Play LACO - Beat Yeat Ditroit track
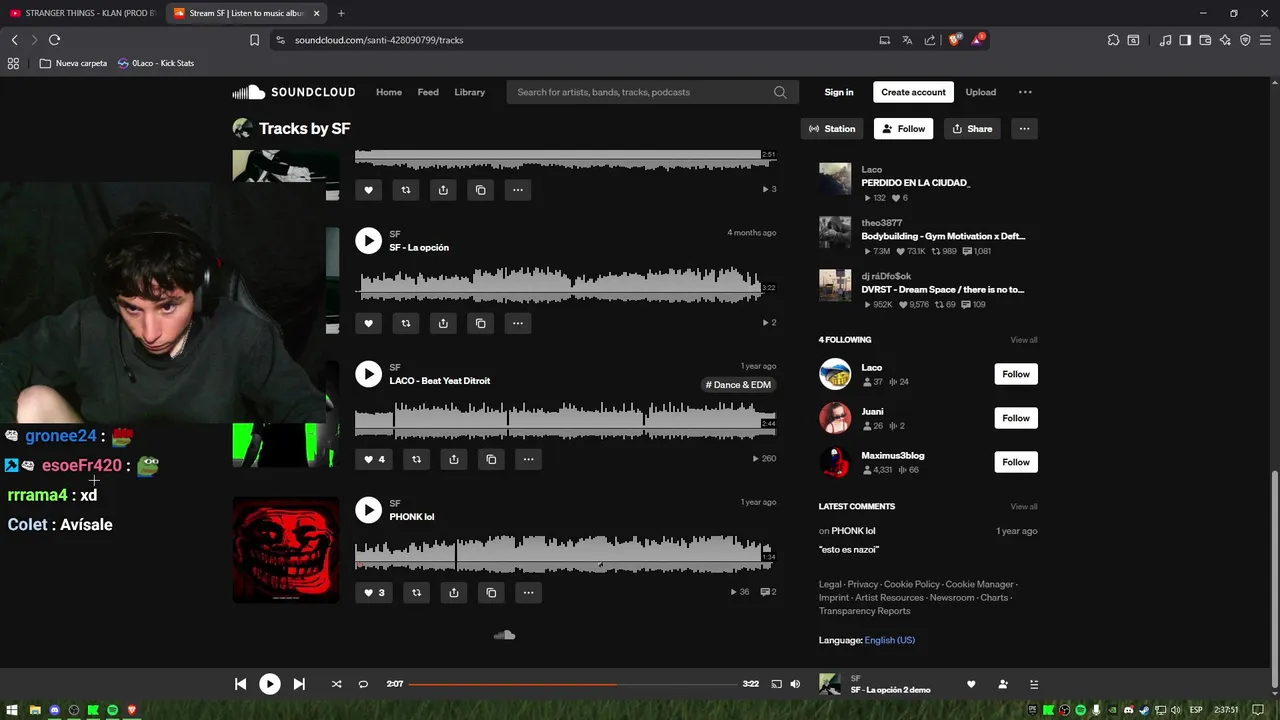The height and width of the screenshot is (720, 1280). (x=368, y=374)
